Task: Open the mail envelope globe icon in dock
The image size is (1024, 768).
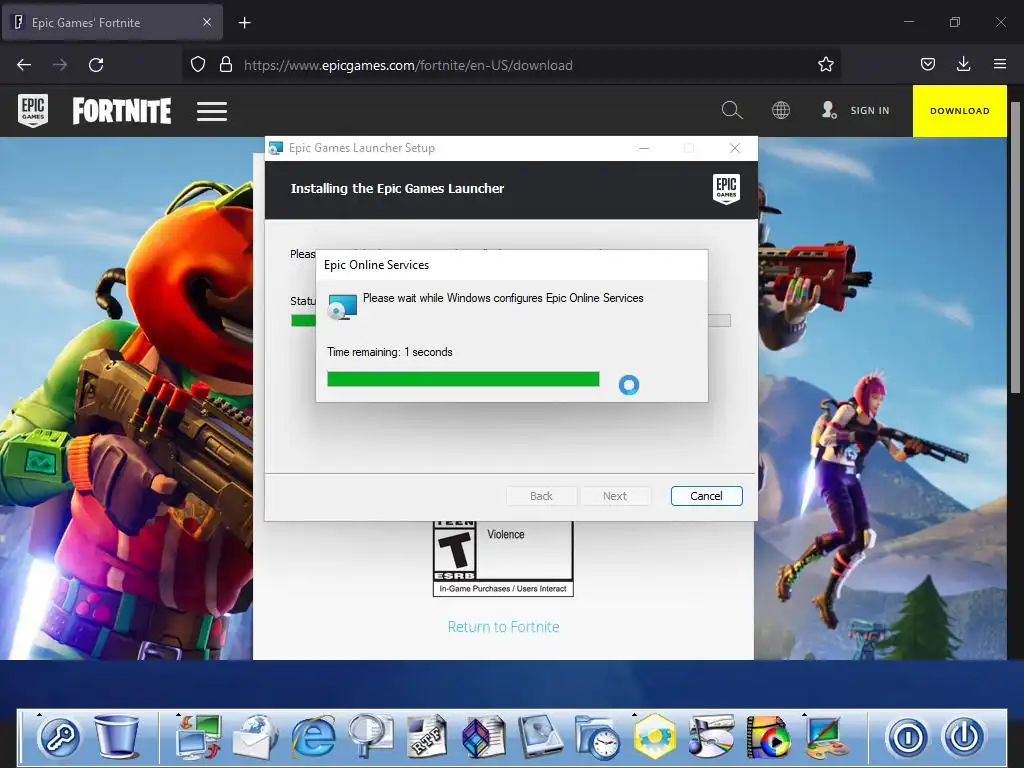Action: pos(255,737)
